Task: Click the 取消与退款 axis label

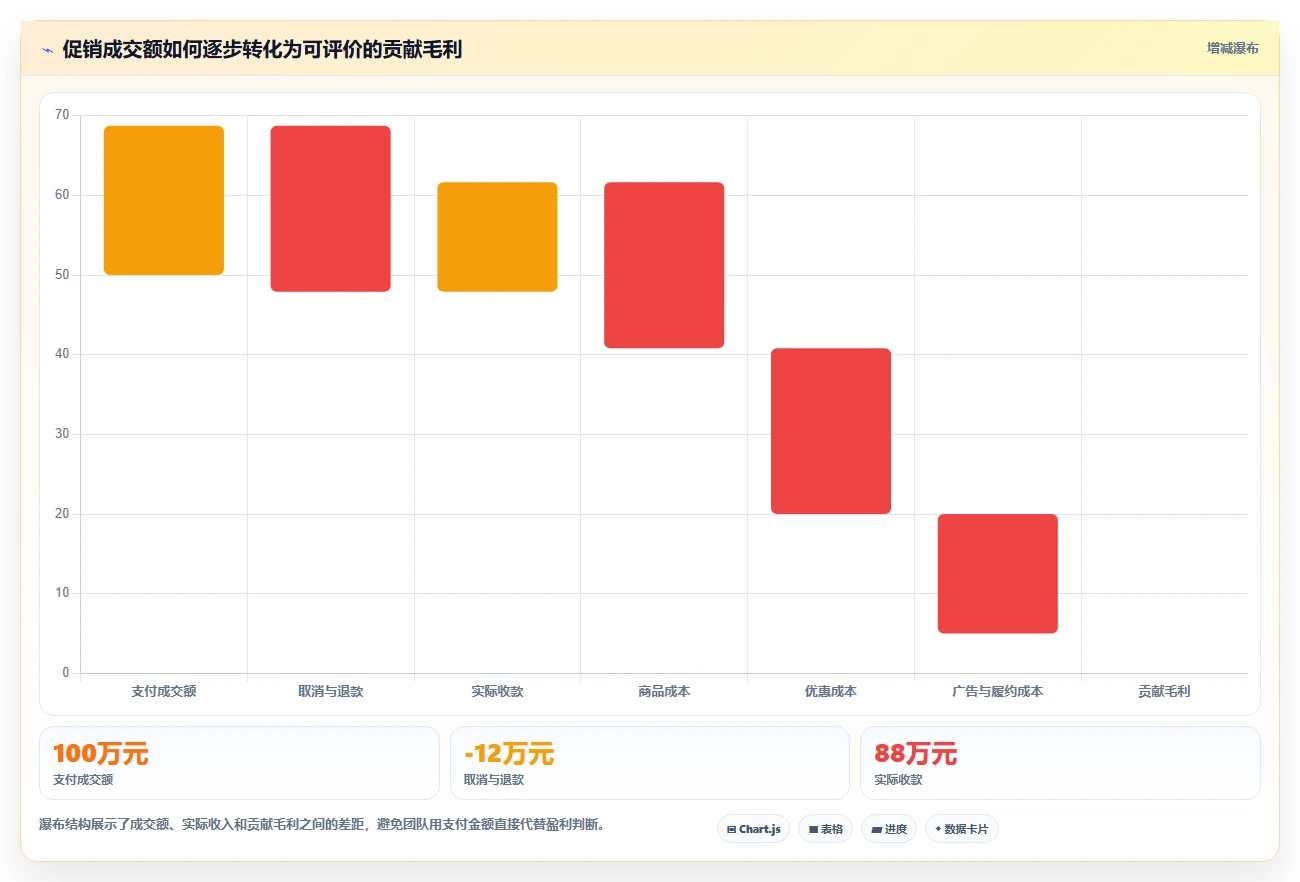Action: pos(330,691)
